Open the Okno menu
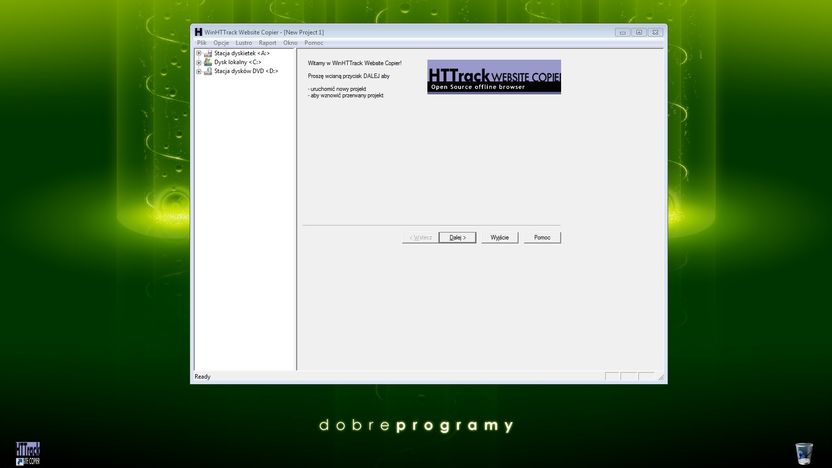This screenshot has width=832, height=468. point(290,43)
